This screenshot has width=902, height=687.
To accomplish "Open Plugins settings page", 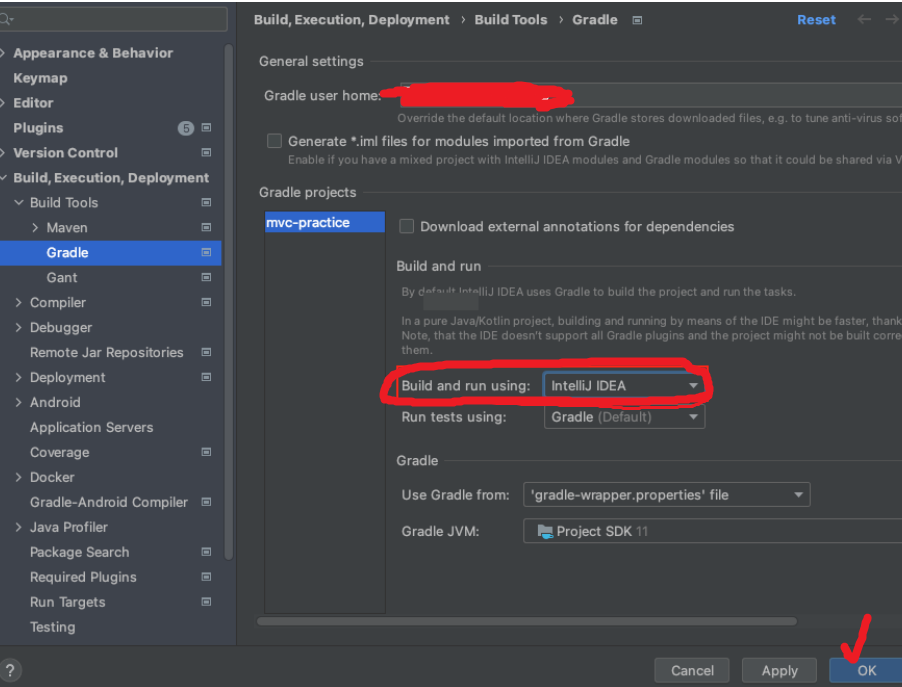I will 38,128.
